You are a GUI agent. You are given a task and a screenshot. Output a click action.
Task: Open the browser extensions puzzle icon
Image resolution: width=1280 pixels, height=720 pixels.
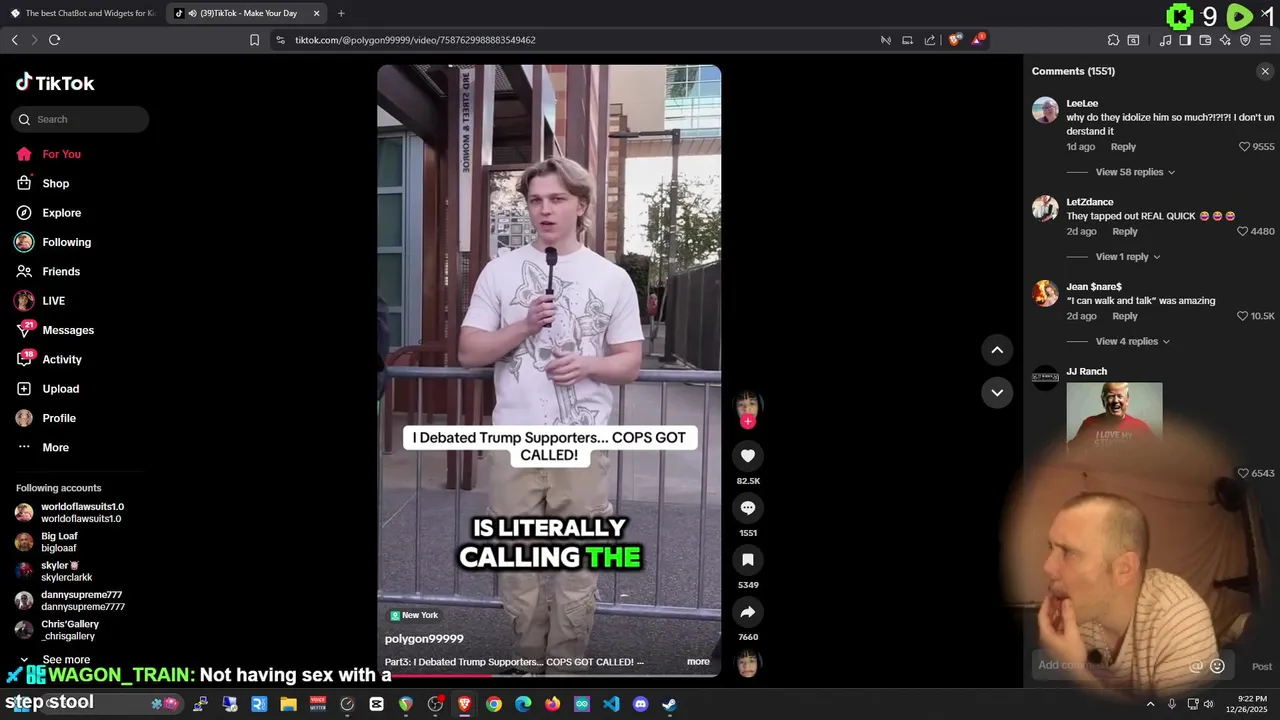tap(1113, 40)
